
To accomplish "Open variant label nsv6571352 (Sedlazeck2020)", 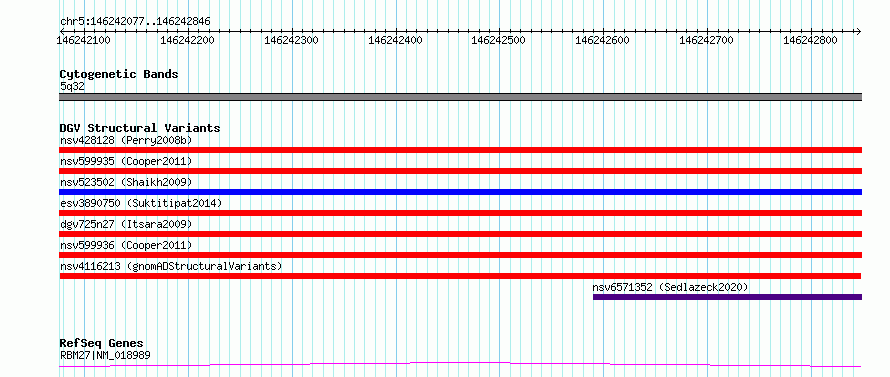I will [x=670, y=287].
